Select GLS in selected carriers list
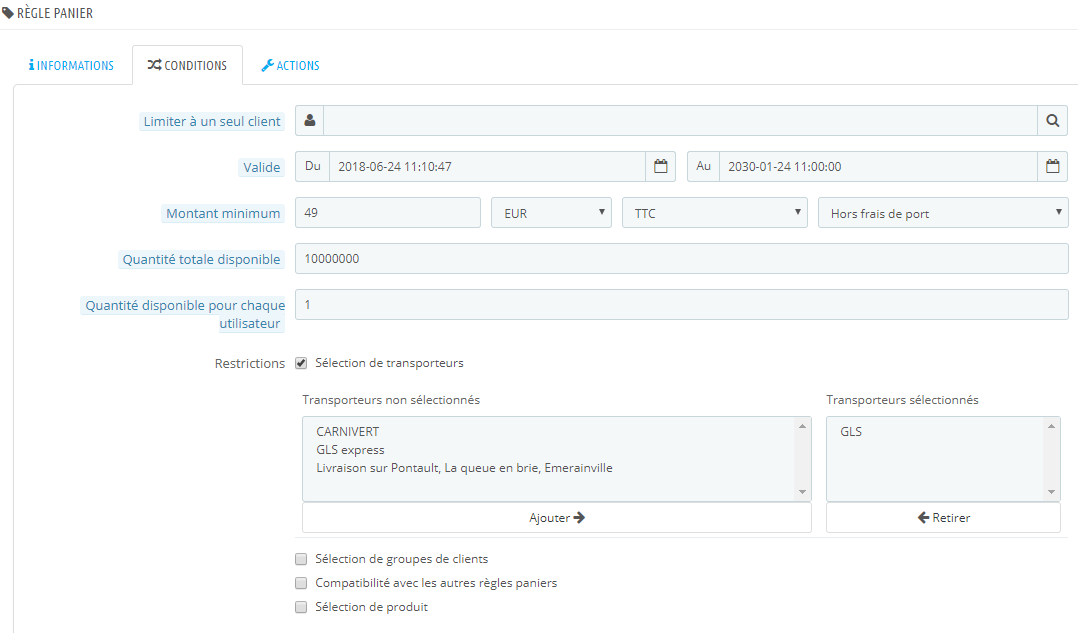Image resolution: width=1078 pixels, height=633 pixels. point(851,432)
